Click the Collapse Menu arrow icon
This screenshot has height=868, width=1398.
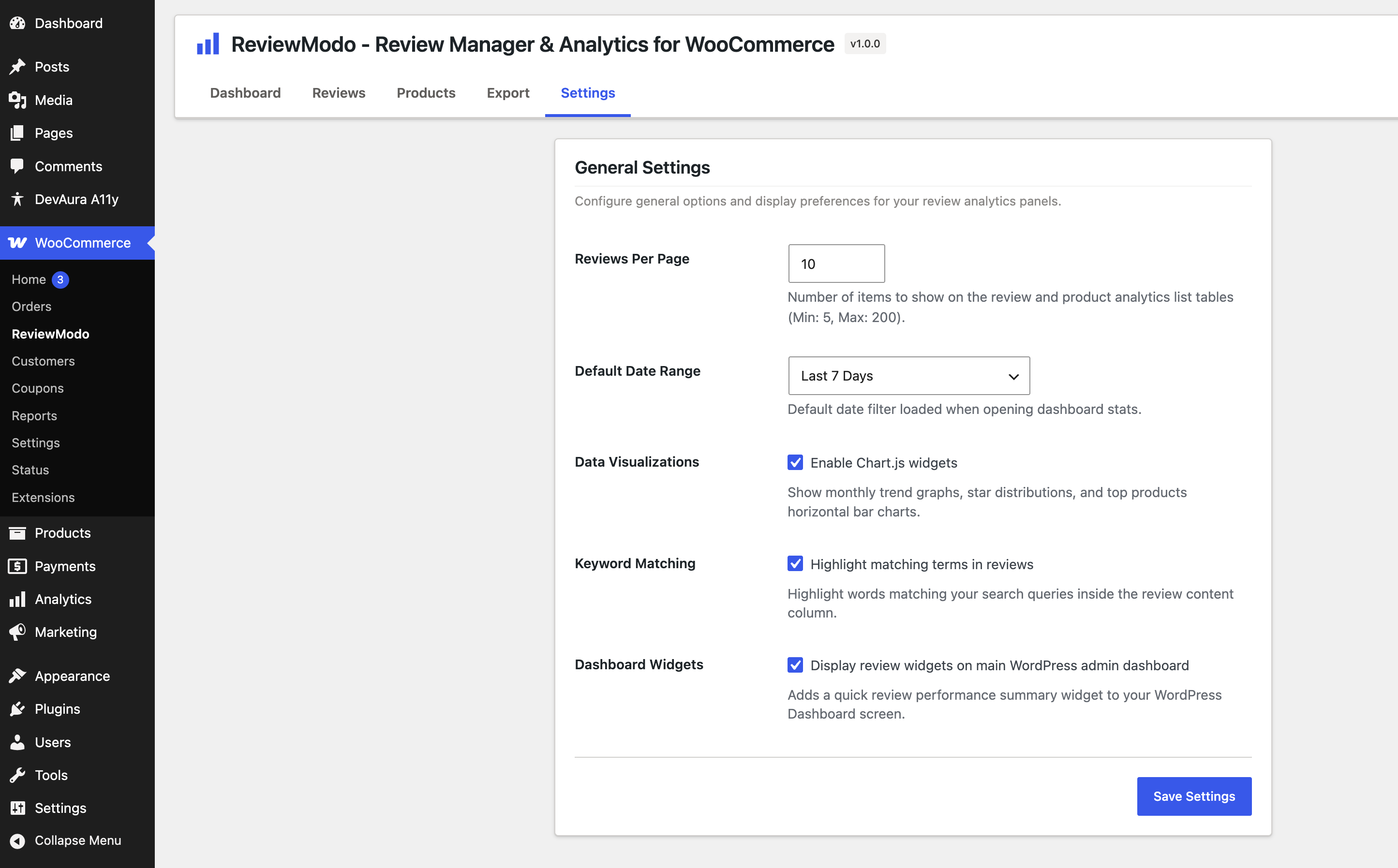pos(17,840)
